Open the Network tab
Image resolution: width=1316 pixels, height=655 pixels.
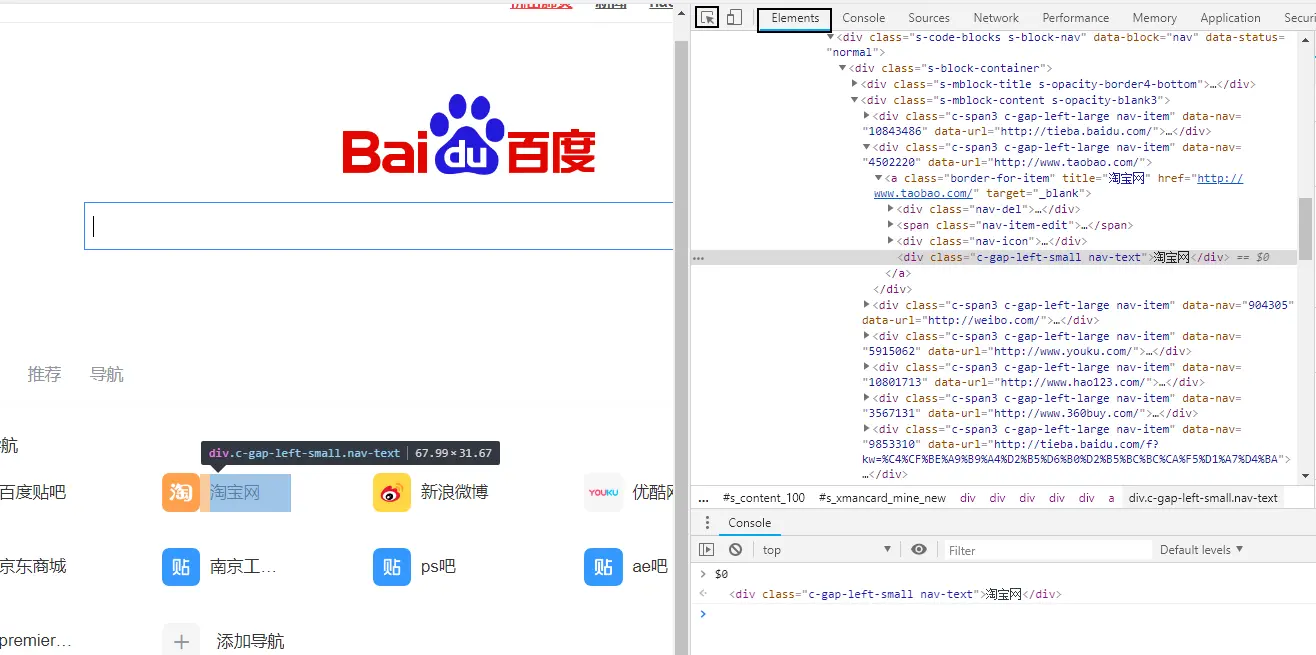pyautogui.click(x=996, y=18)
